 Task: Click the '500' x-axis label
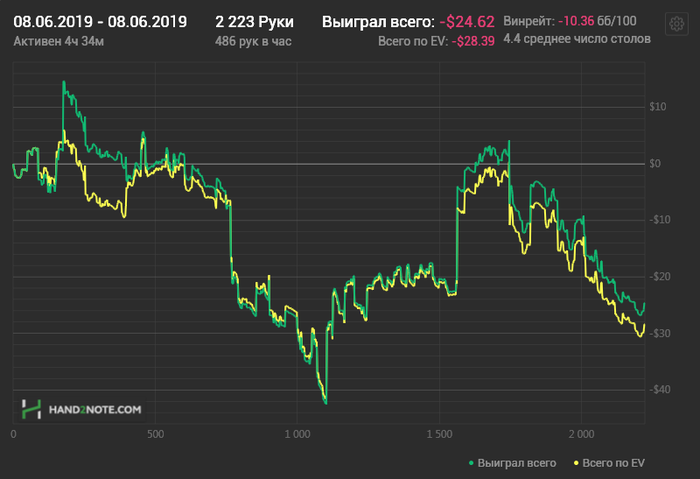point(155,434)
